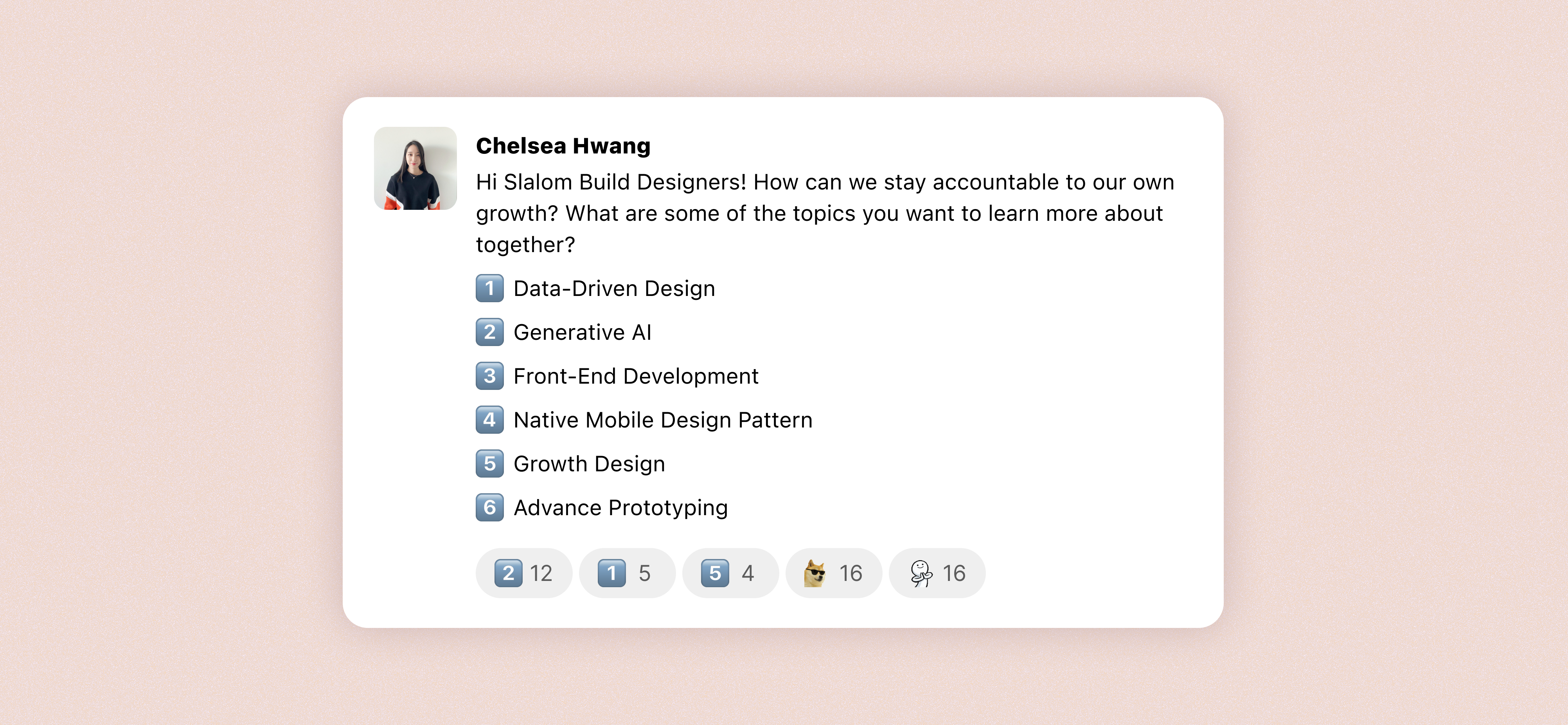Click the number 4 emoji beside Native Mobile Design
This screenshot has height=725, width=1568.
point(489,420)
